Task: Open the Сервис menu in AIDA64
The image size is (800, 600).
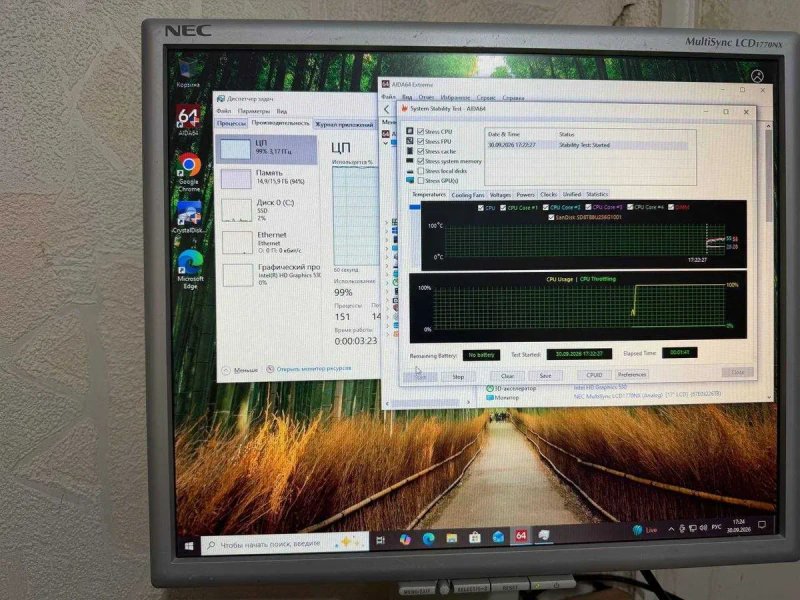Action: [x=486, y=97]
